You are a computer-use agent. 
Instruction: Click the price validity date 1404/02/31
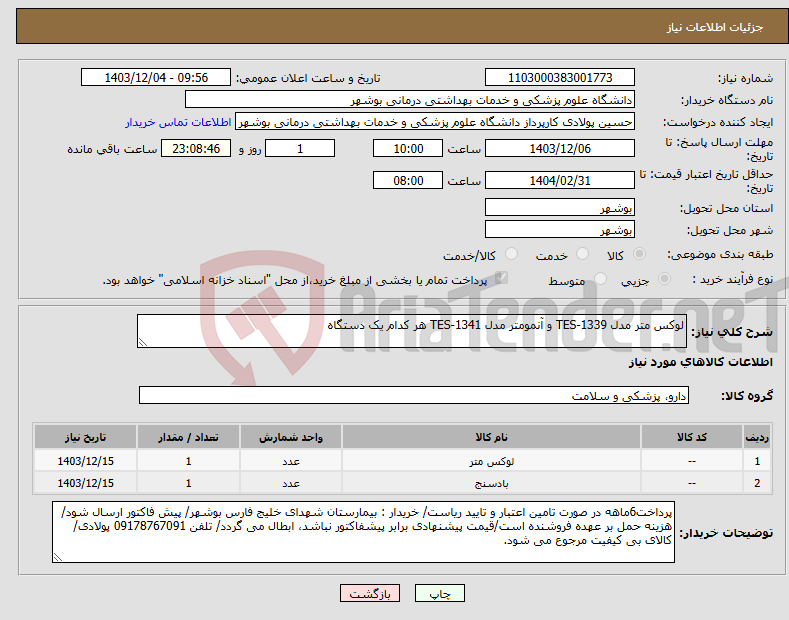(x=560, y=180)
